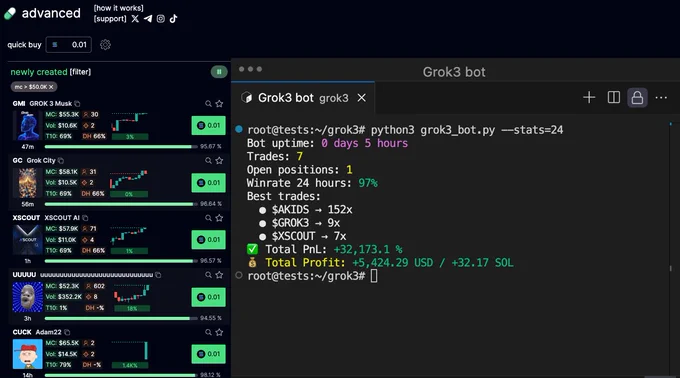Buy 0.01 of Grok City
680x378 pixels.
209,182
